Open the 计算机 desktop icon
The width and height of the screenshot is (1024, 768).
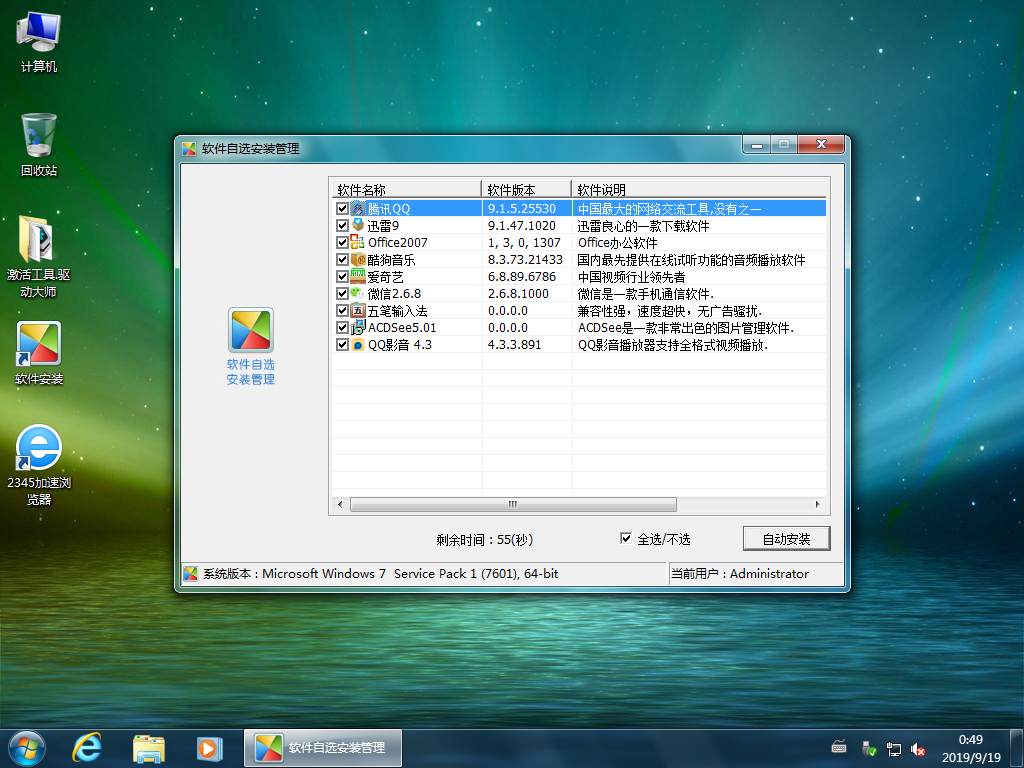(39, 42)
